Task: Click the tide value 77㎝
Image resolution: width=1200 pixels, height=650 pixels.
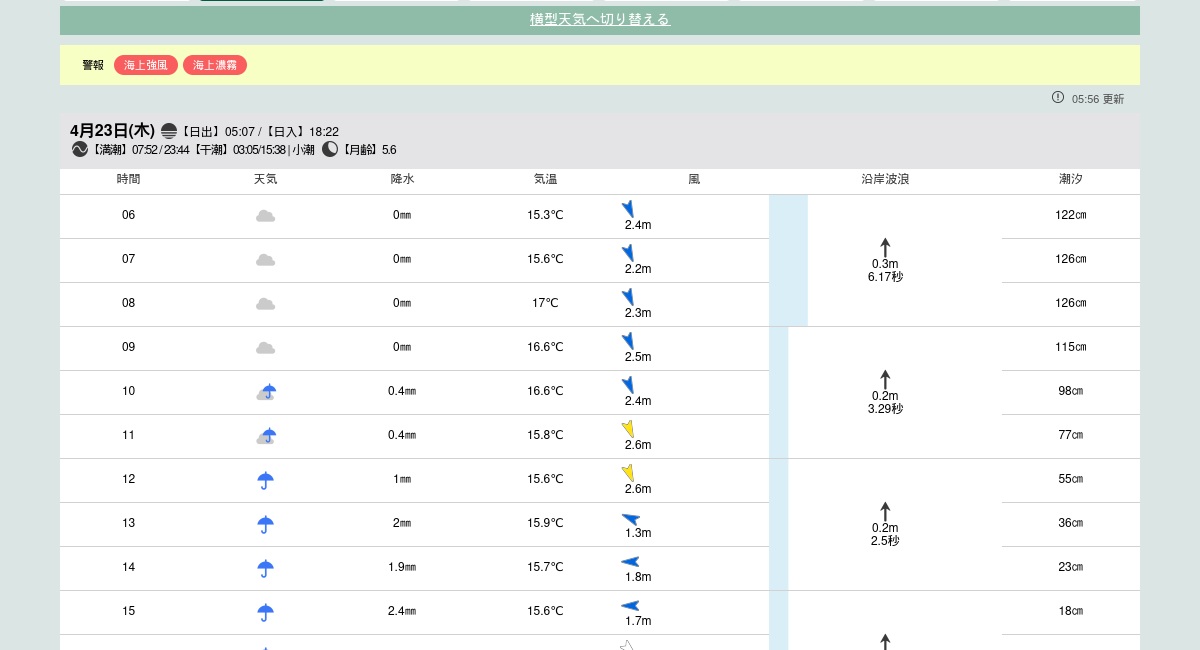Action: (x=1071, y=435)
